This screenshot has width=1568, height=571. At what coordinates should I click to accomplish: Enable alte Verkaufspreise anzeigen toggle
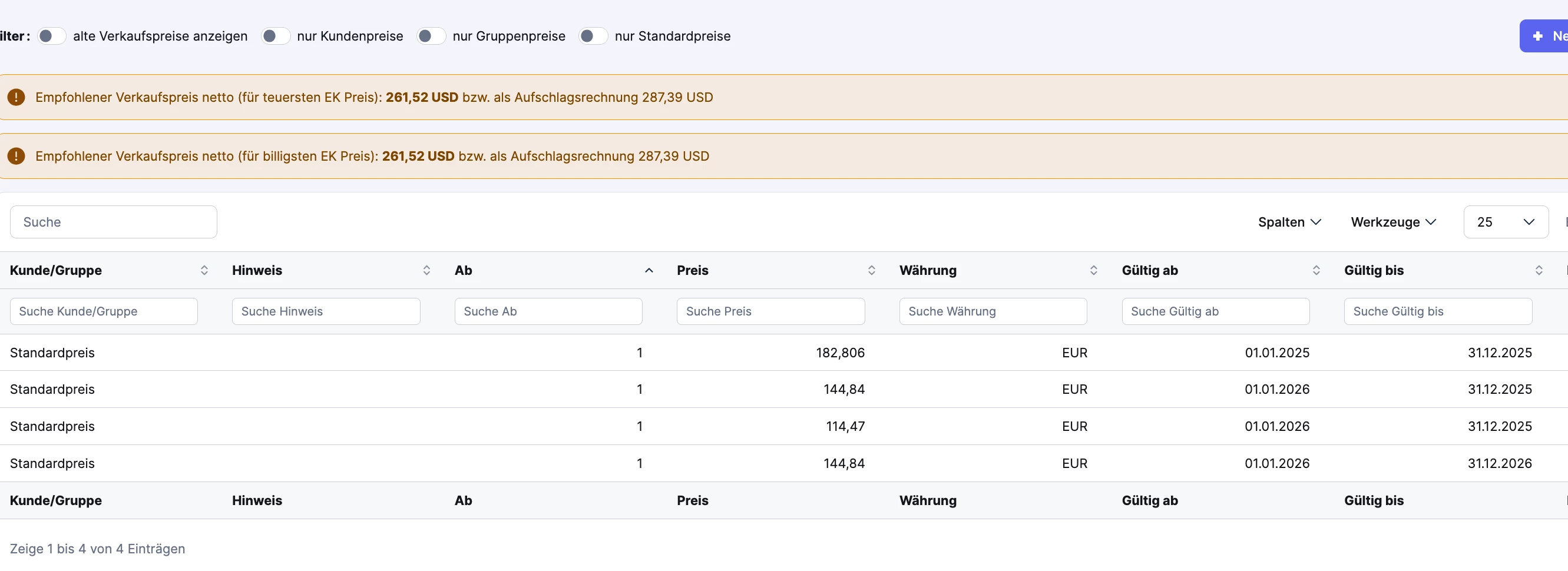point(51,36)
